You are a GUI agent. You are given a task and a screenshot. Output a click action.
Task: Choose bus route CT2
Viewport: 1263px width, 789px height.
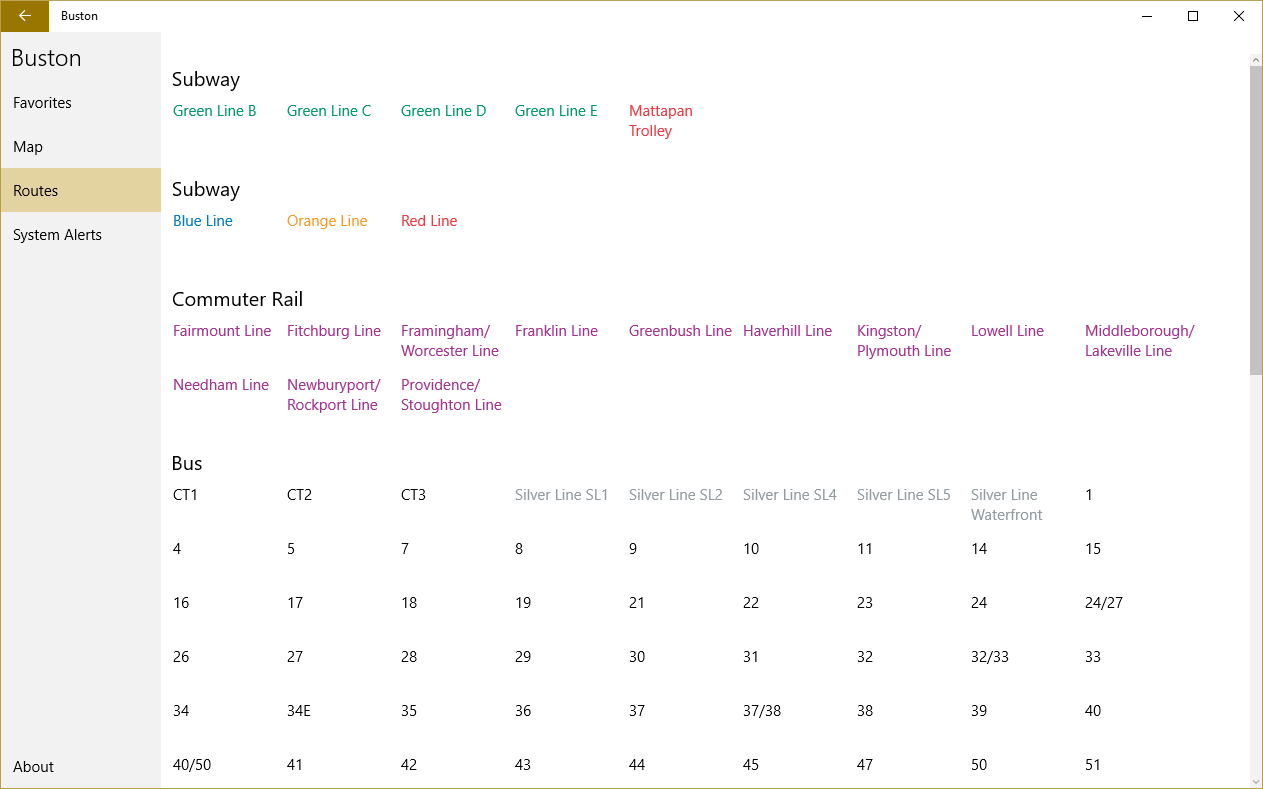point(299,495)
